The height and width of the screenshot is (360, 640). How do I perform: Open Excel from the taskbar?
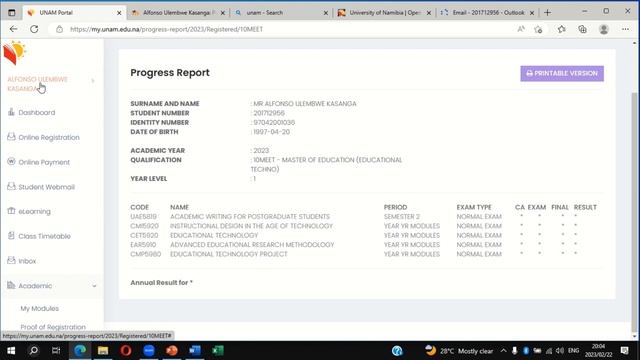(218, 351)
